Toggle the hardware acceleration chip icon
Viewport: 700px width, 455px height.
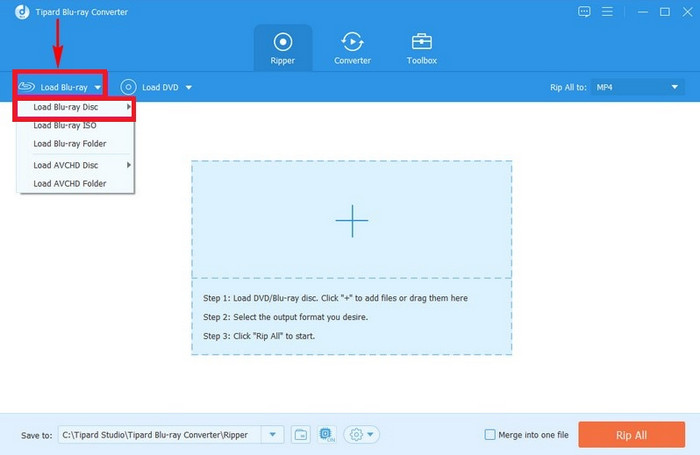pos(327,434)
